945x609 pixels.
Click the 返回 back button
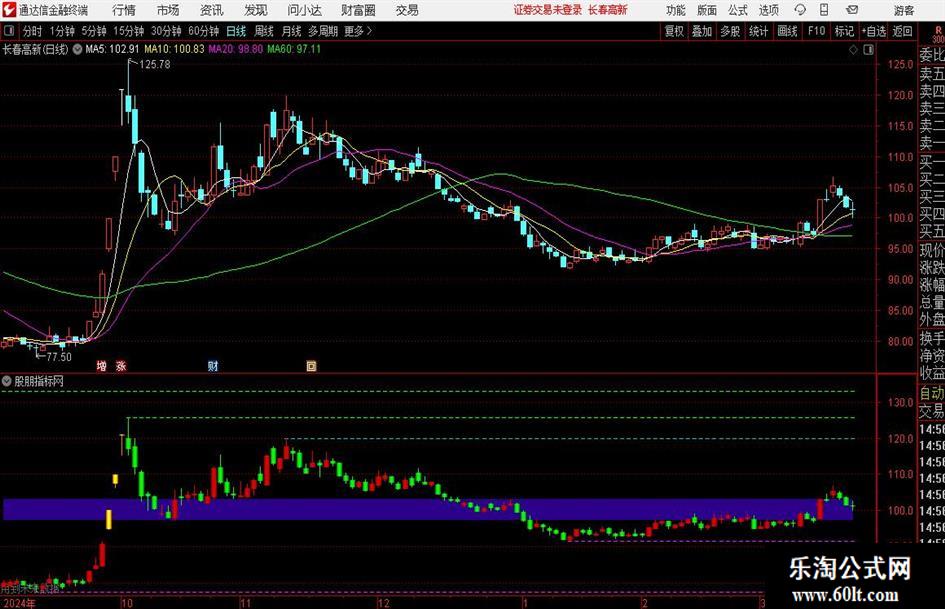pyautogui.click(x=902, y=31)
